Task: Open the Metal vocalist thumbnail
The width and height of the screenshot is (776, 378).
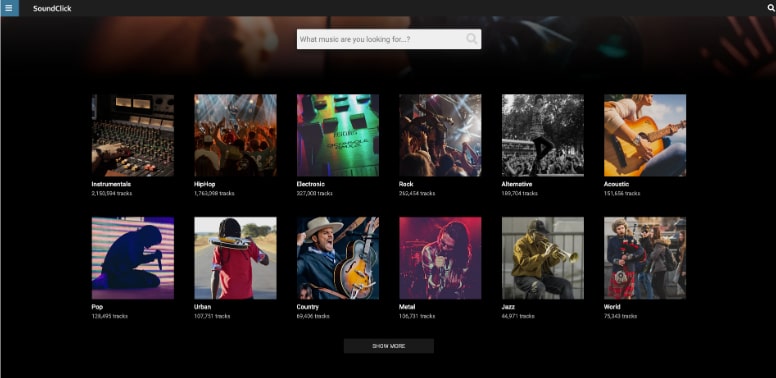Action: 440,258
